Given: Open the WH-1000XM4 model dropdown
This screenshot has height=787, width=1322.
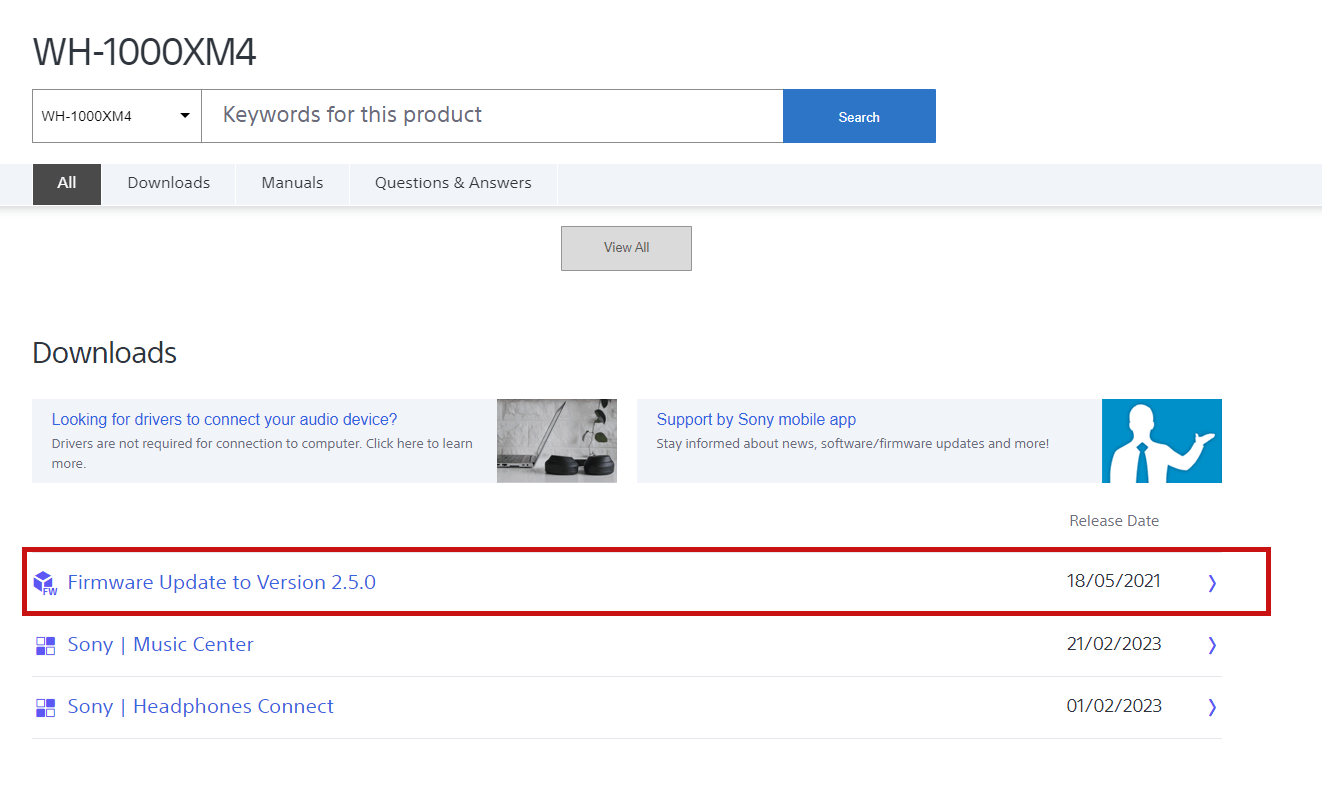Looking at the screenshot, I should pos(117,116).
